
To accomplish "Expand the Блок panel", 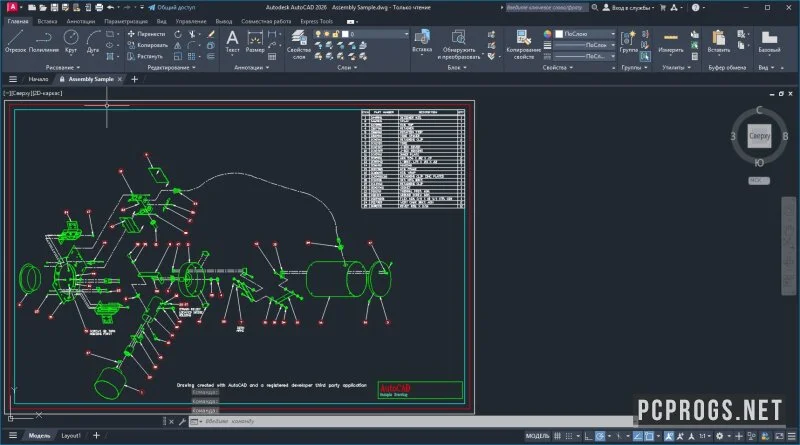I will pos(457,67).
